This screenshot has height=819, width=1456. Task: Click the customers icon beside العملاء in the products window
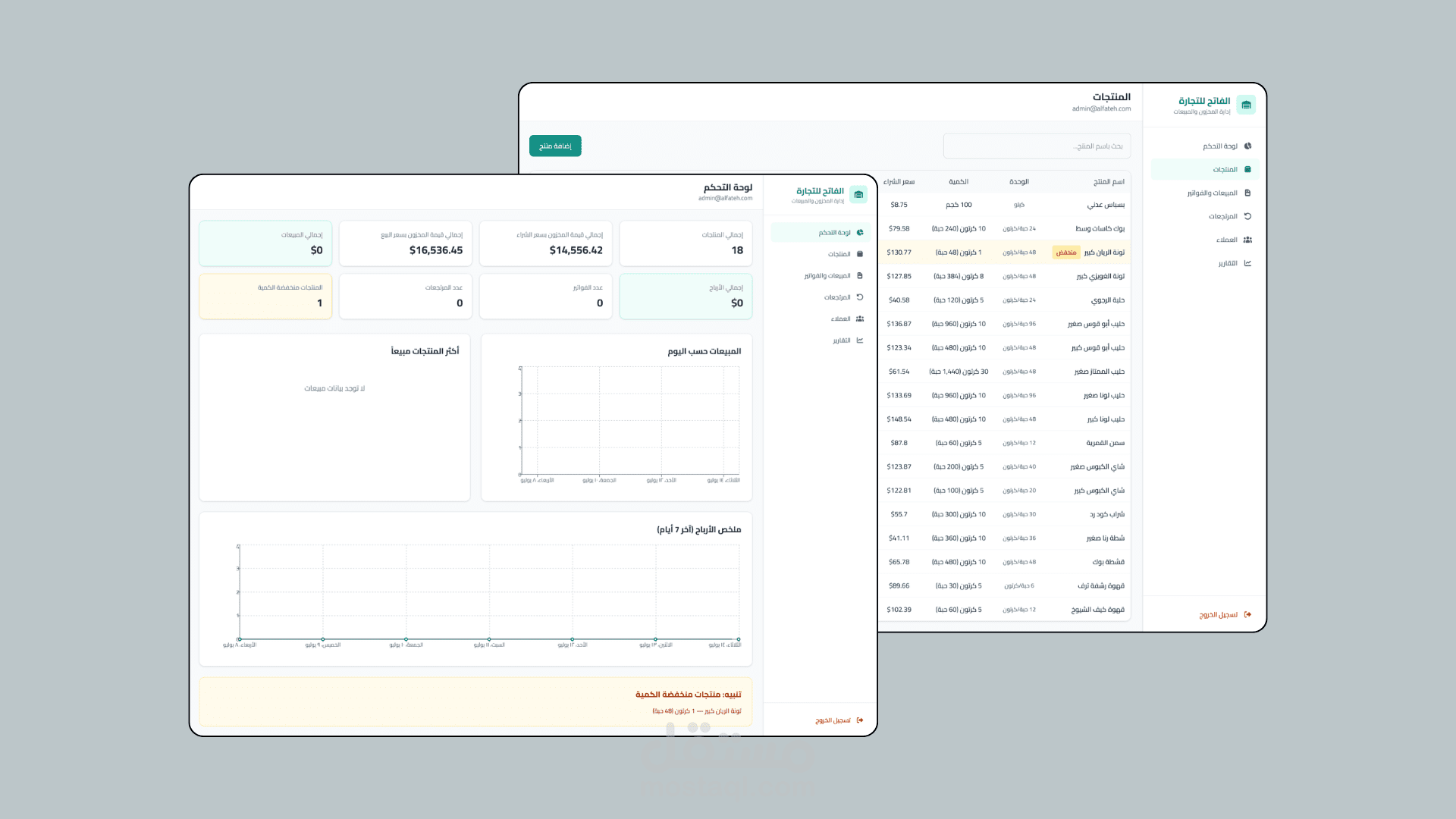pos(1247,240)
